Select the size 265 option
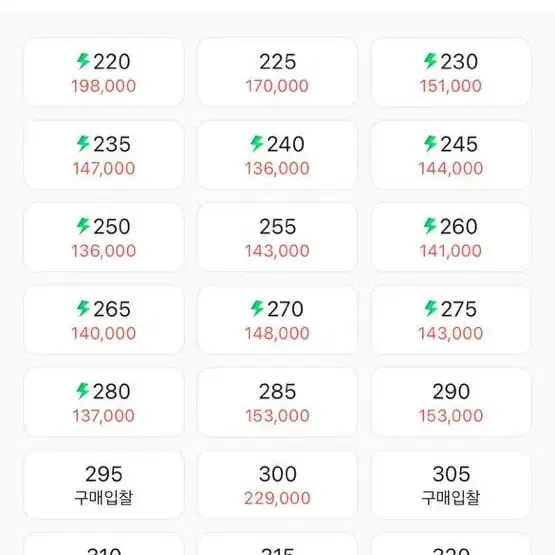This screenshot has width=555, height=555. [x=104, y=320]
